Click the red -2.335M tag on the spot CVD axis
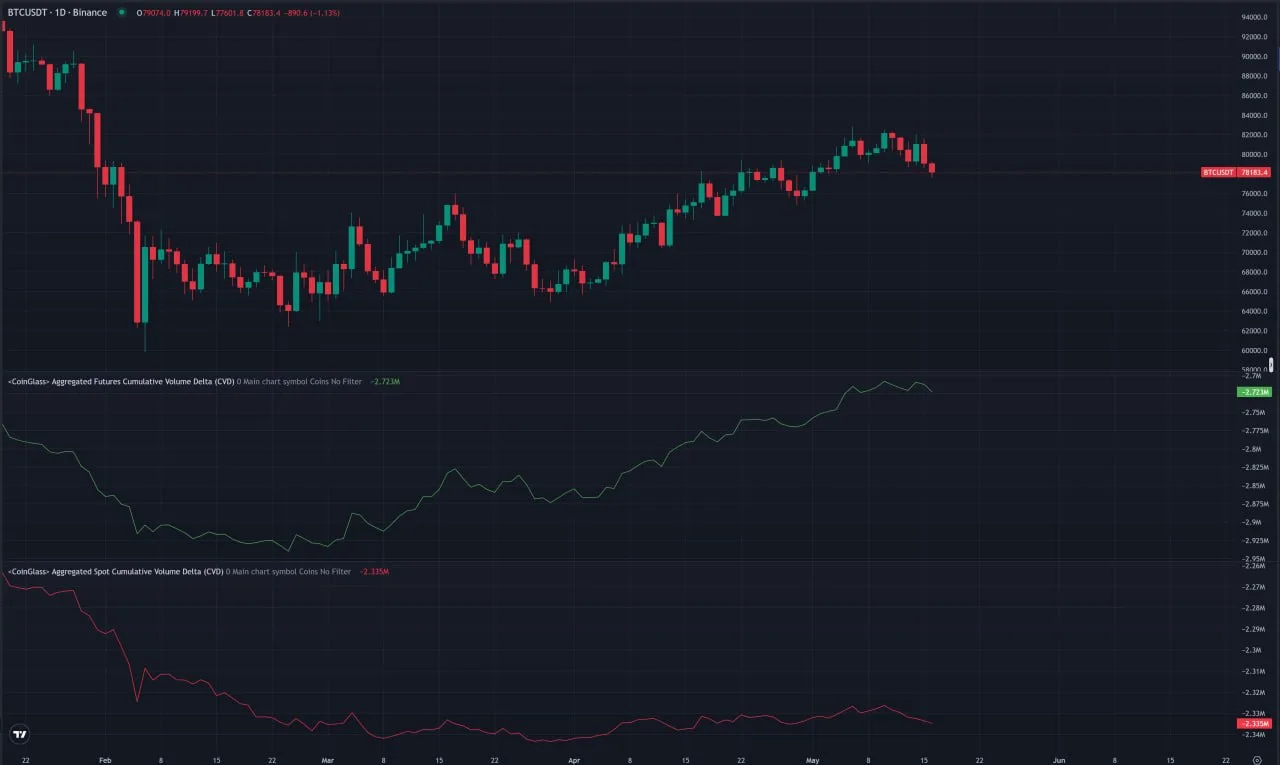 pos(1253,723)
